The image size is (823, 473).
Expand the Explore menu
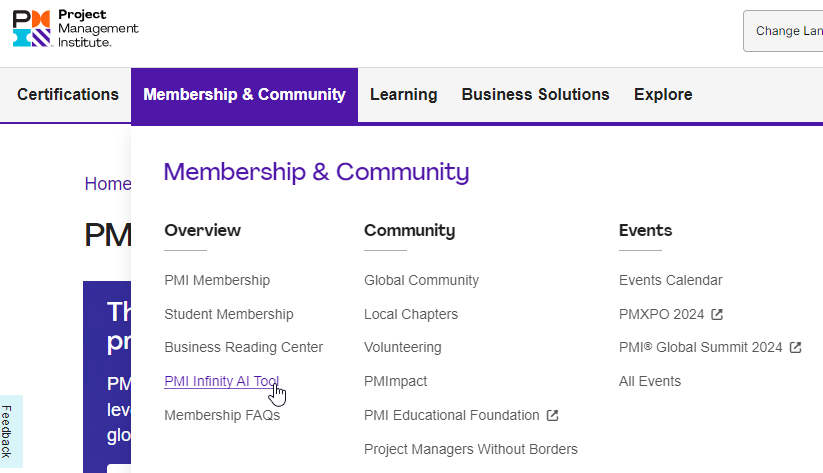pos(663,95)
